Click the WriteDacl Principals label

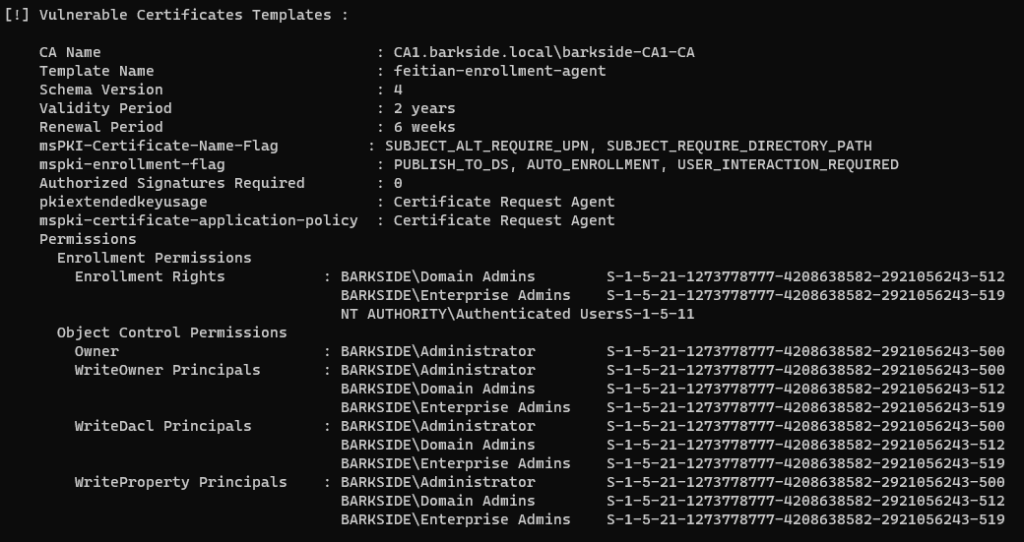163,426
